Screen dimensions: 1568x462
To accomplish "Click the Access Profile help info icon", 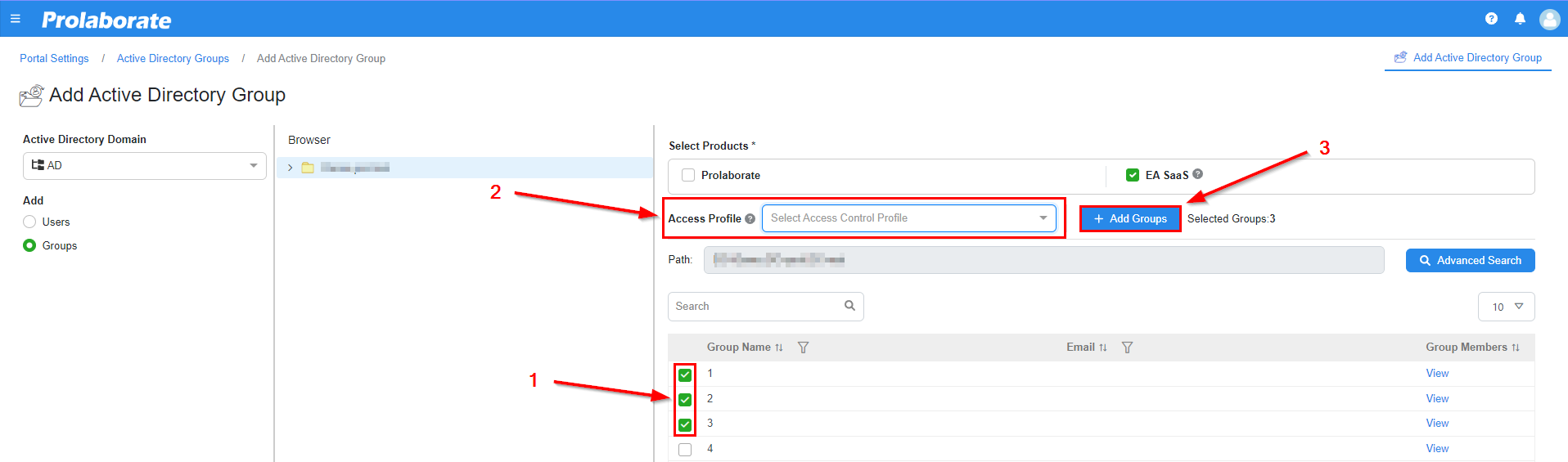I will (750, 218).
